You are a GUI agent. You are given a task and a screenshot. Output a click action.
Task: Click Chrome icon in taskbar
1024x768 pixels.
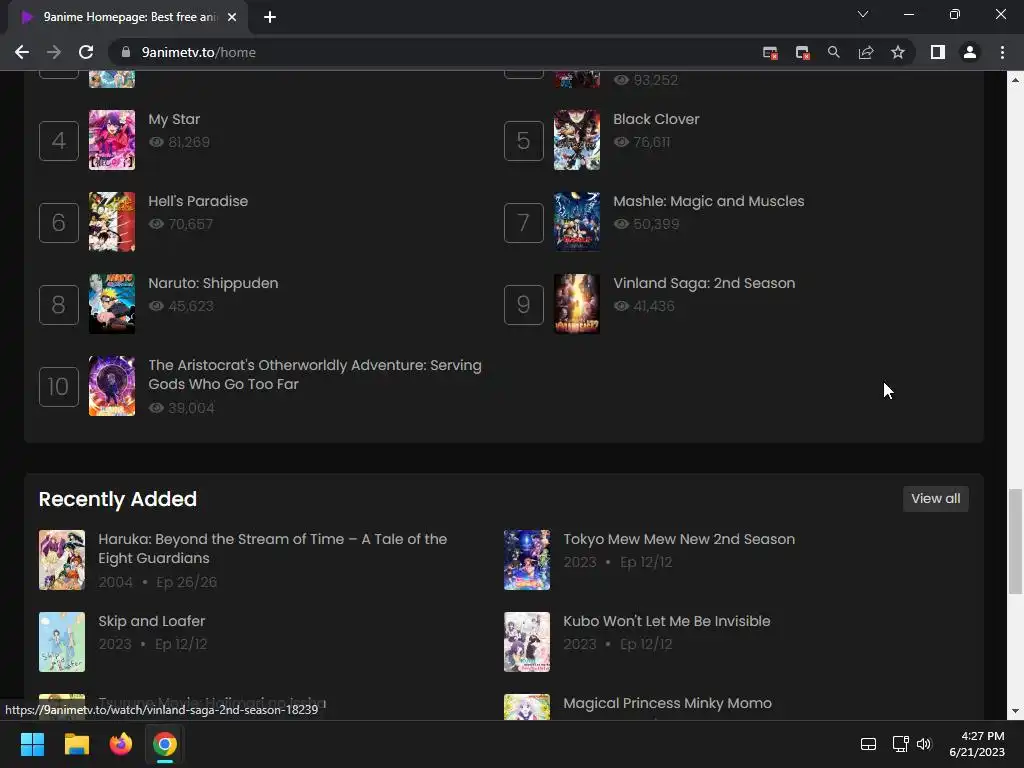165,744
